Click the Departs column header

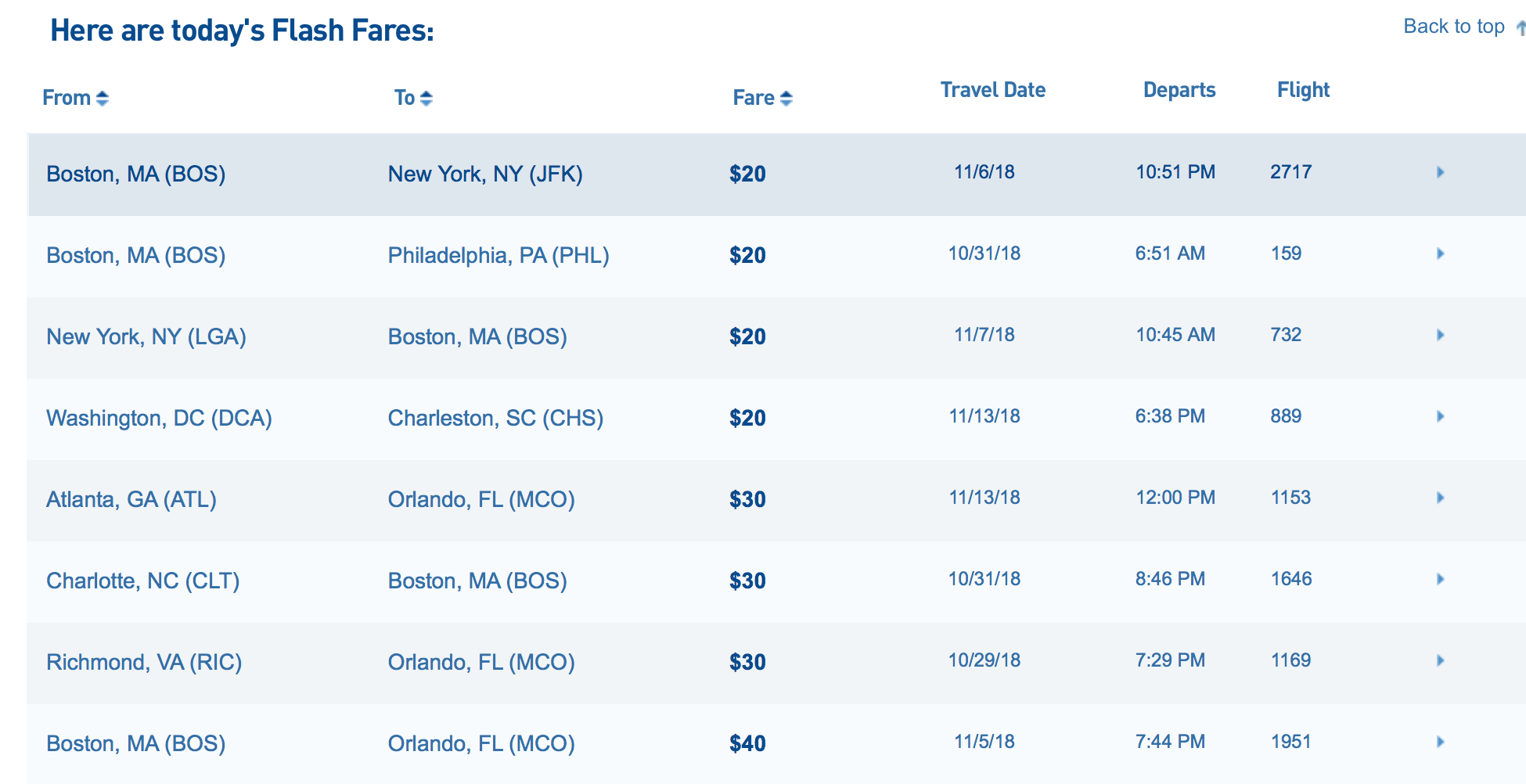pyautogui.click(x=1179, y=90)
